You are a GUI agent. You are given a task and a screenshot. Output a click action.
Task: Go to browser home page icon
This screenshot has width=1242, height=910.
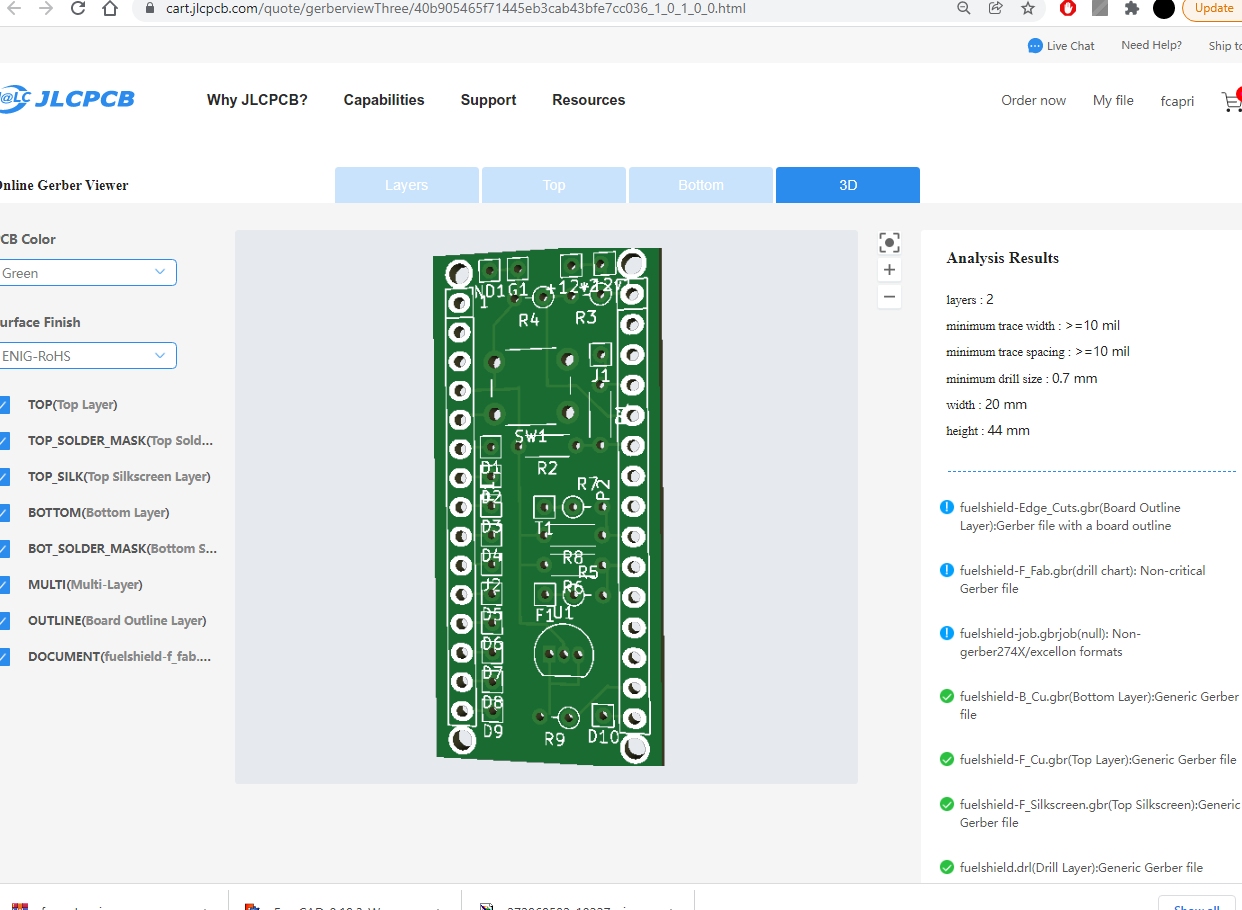[x=110, y=9]
